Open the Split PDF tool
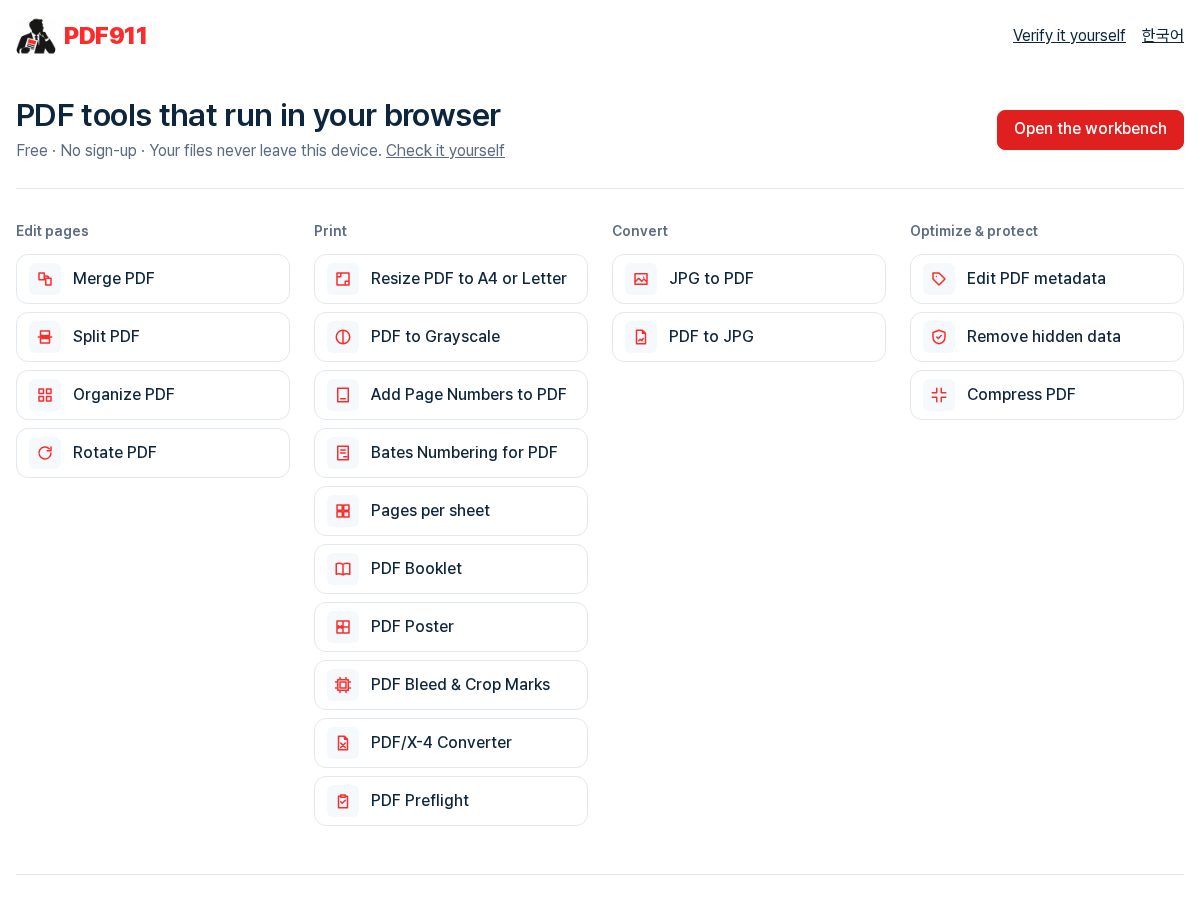 (153, 337)
